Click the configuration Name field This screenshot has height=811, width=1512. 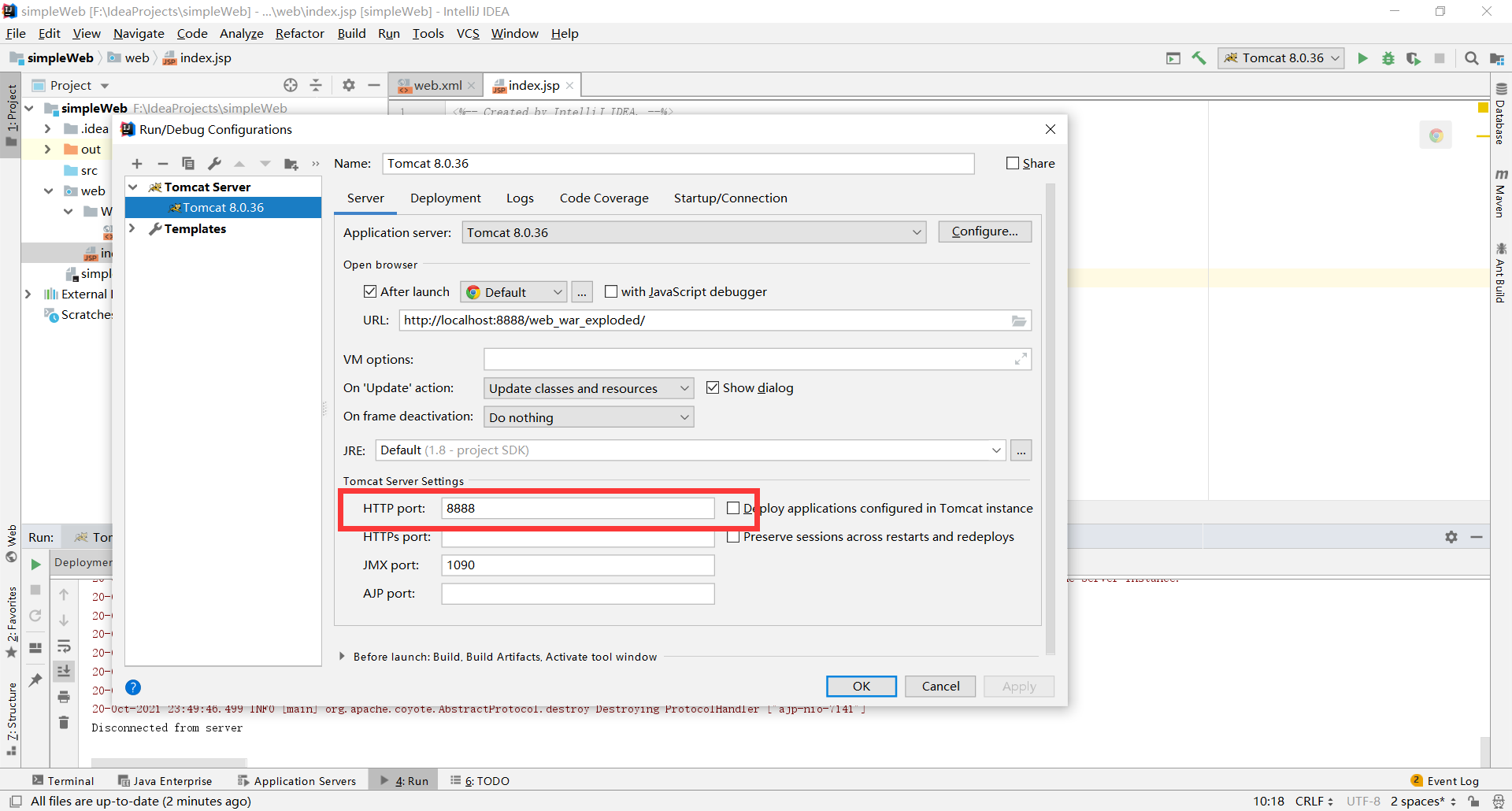pos(678,164)
